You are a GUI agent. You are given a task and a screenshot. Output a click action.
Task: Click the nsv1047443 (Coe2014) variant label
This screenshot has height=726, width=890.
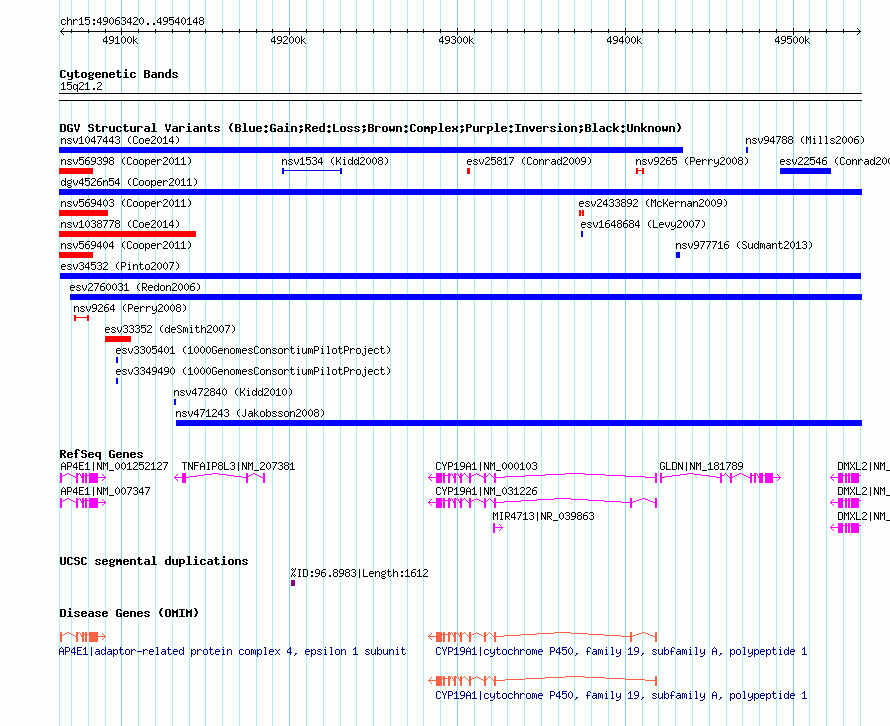point(120,140)
